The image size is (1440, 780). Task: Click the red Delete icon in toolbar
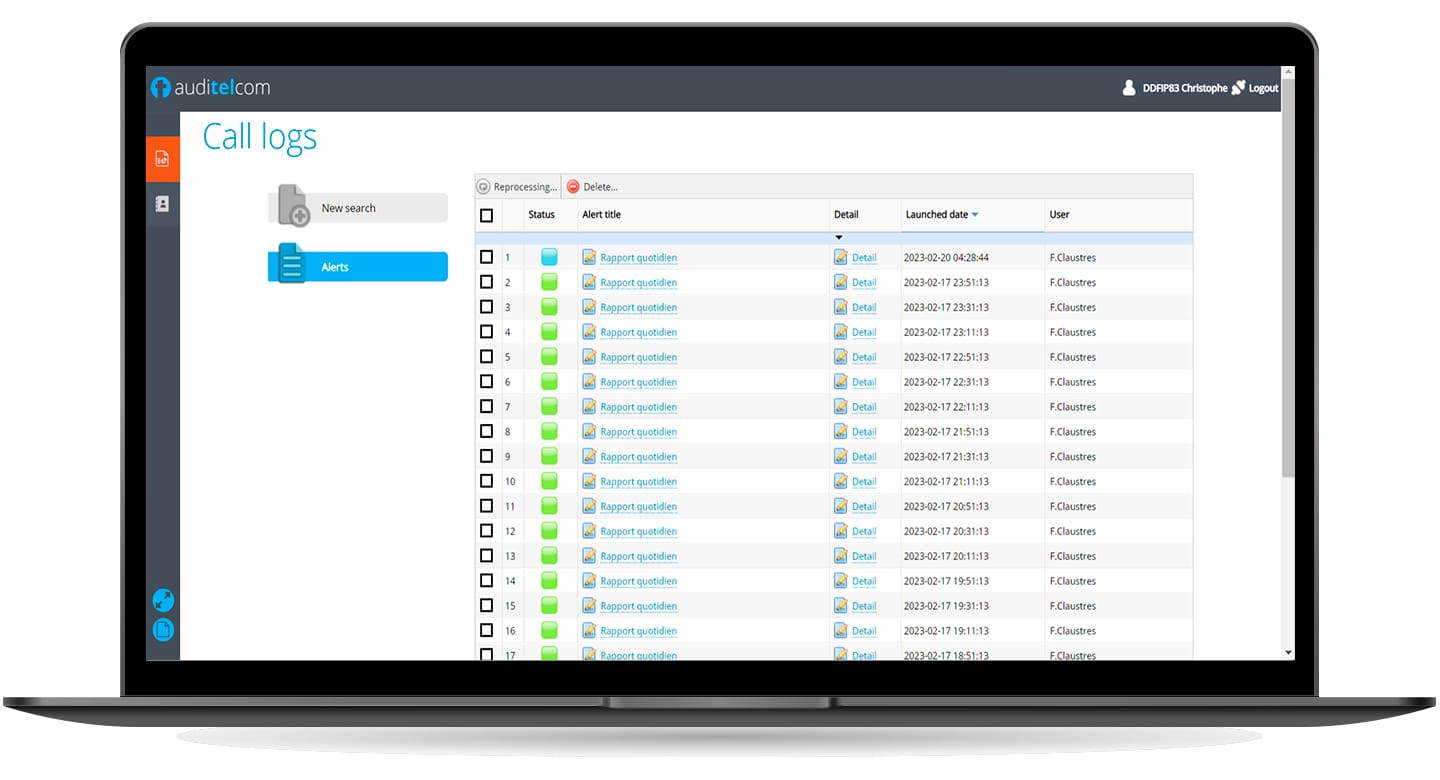pyautogui.click(x=573, y=187)
